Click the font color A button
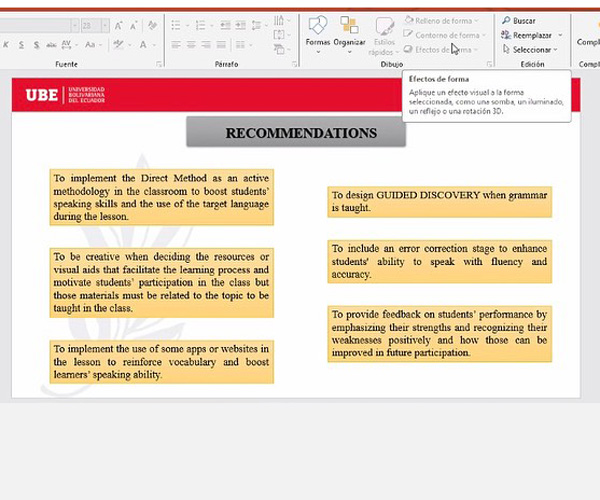The height and width of the screenshot is (500, 600). tap(143, 45)
